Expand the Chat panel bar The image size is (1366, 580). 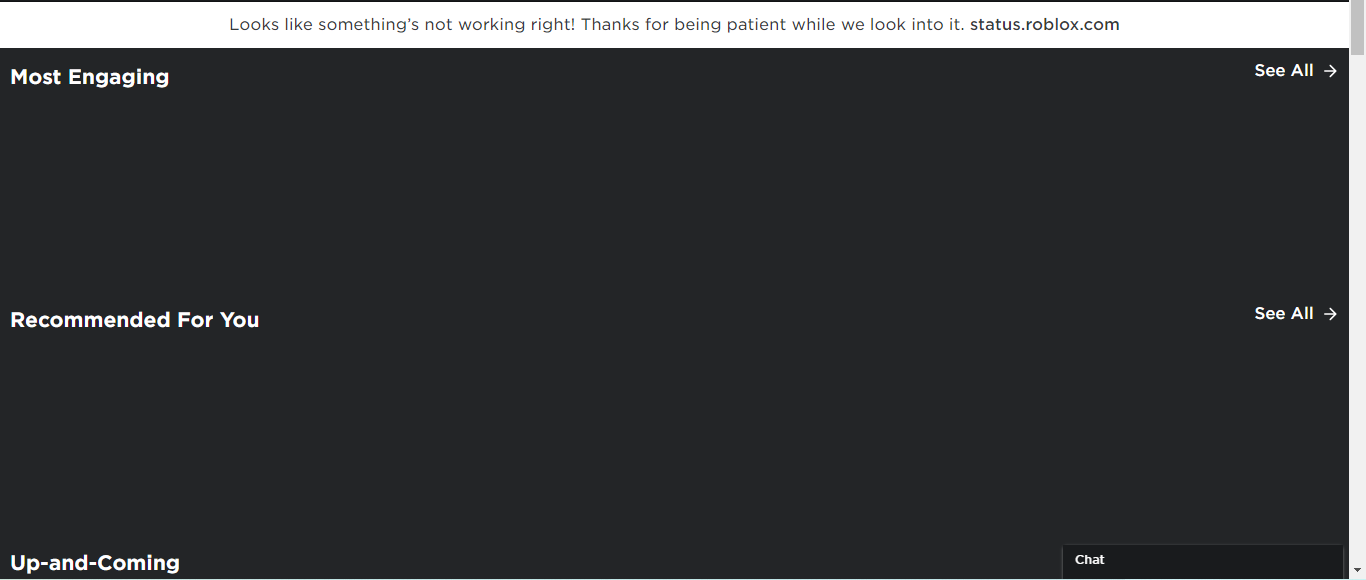1202,561
